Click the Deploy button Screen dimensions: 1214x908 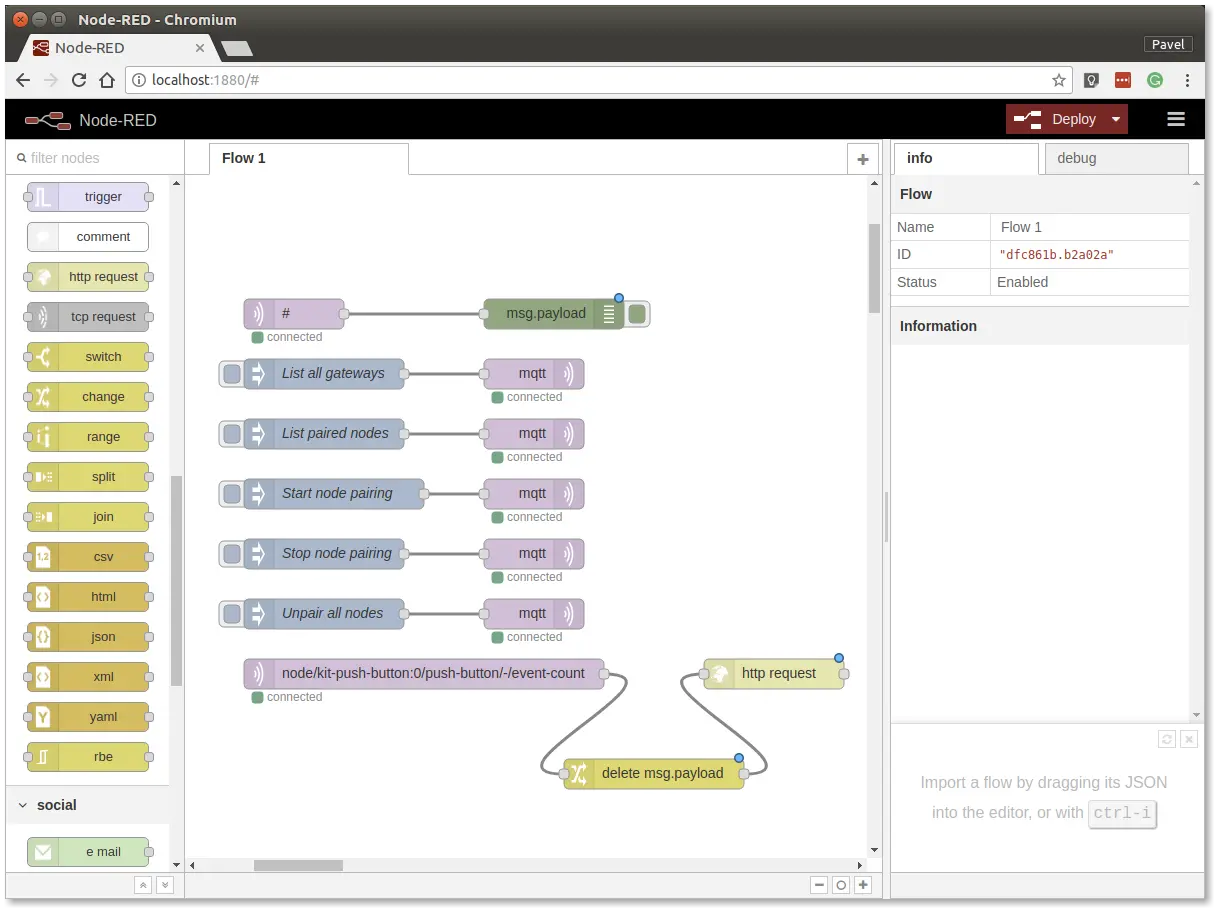1056,119
